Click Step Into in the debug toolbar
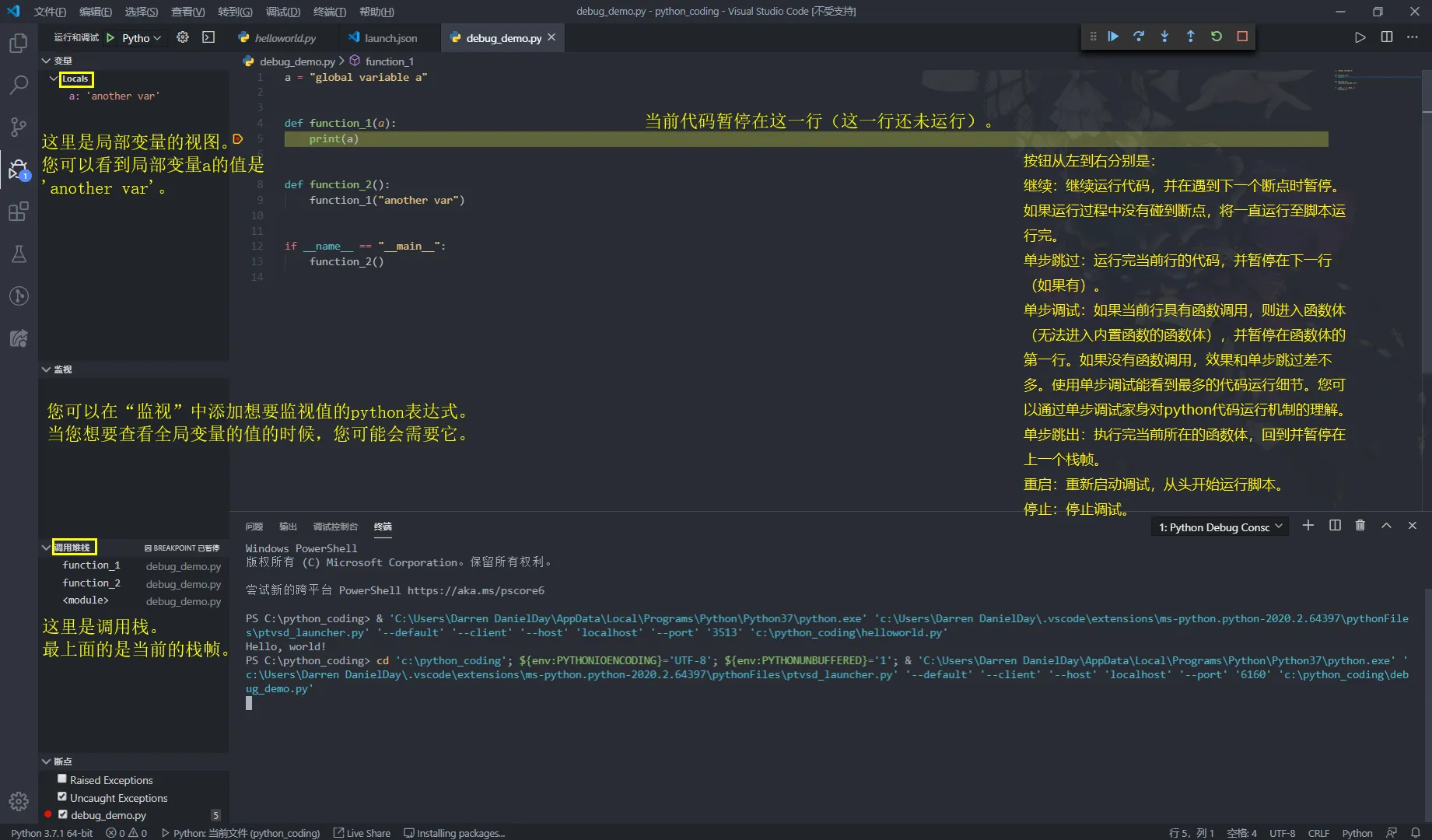Image resolution: width=1432 pixels, height=840 pixels. 1164,37
